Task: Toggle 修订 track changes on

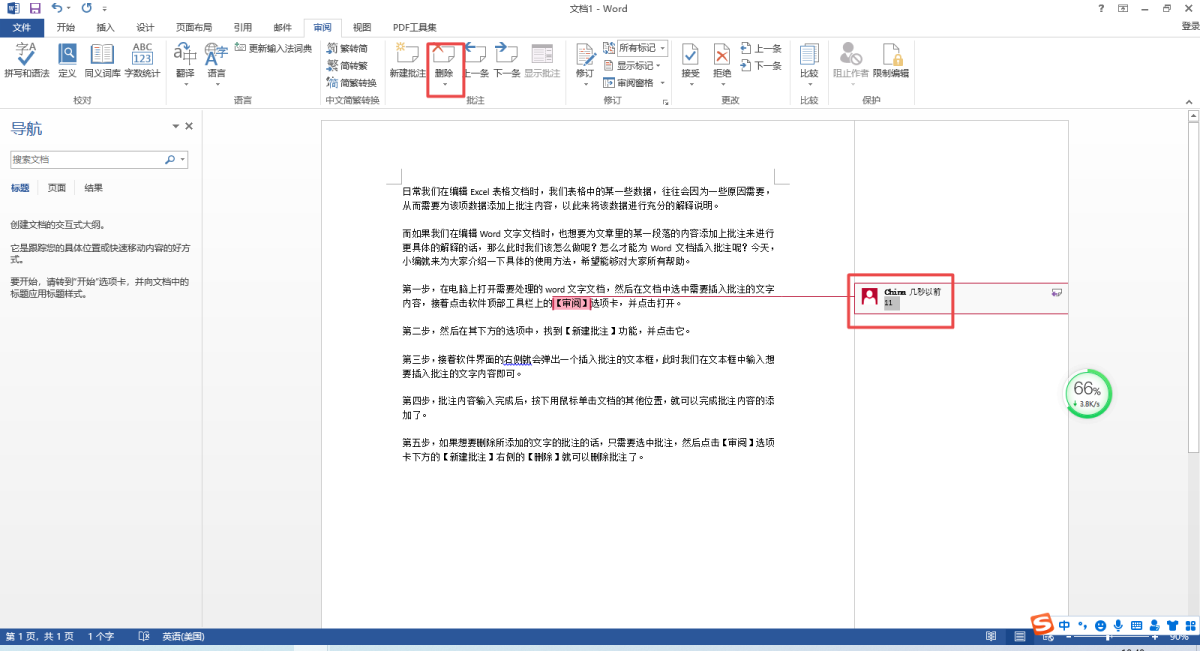Action: [x=584, y=57]
